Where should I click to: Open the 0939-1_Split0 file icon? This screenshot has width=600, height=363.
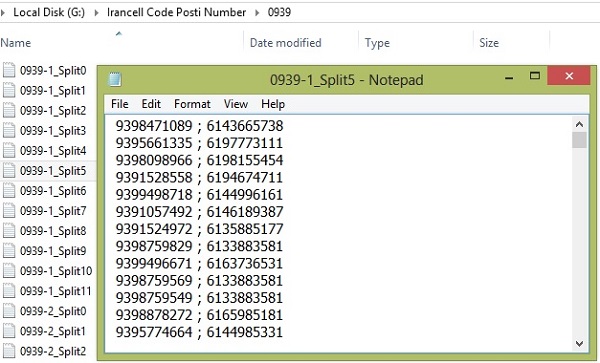point(9,70)
